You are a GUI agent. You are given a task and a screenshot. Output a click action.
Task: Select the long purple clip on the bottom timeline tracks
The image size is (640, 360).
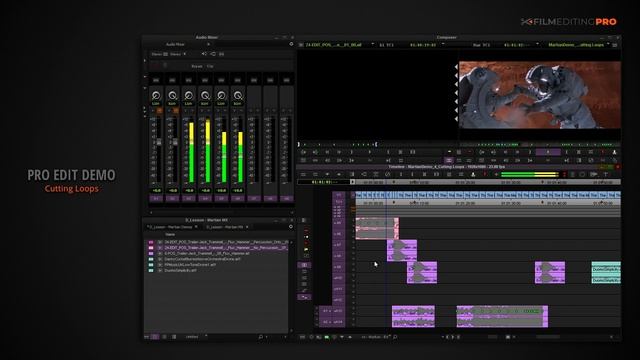tap(502, 316)
